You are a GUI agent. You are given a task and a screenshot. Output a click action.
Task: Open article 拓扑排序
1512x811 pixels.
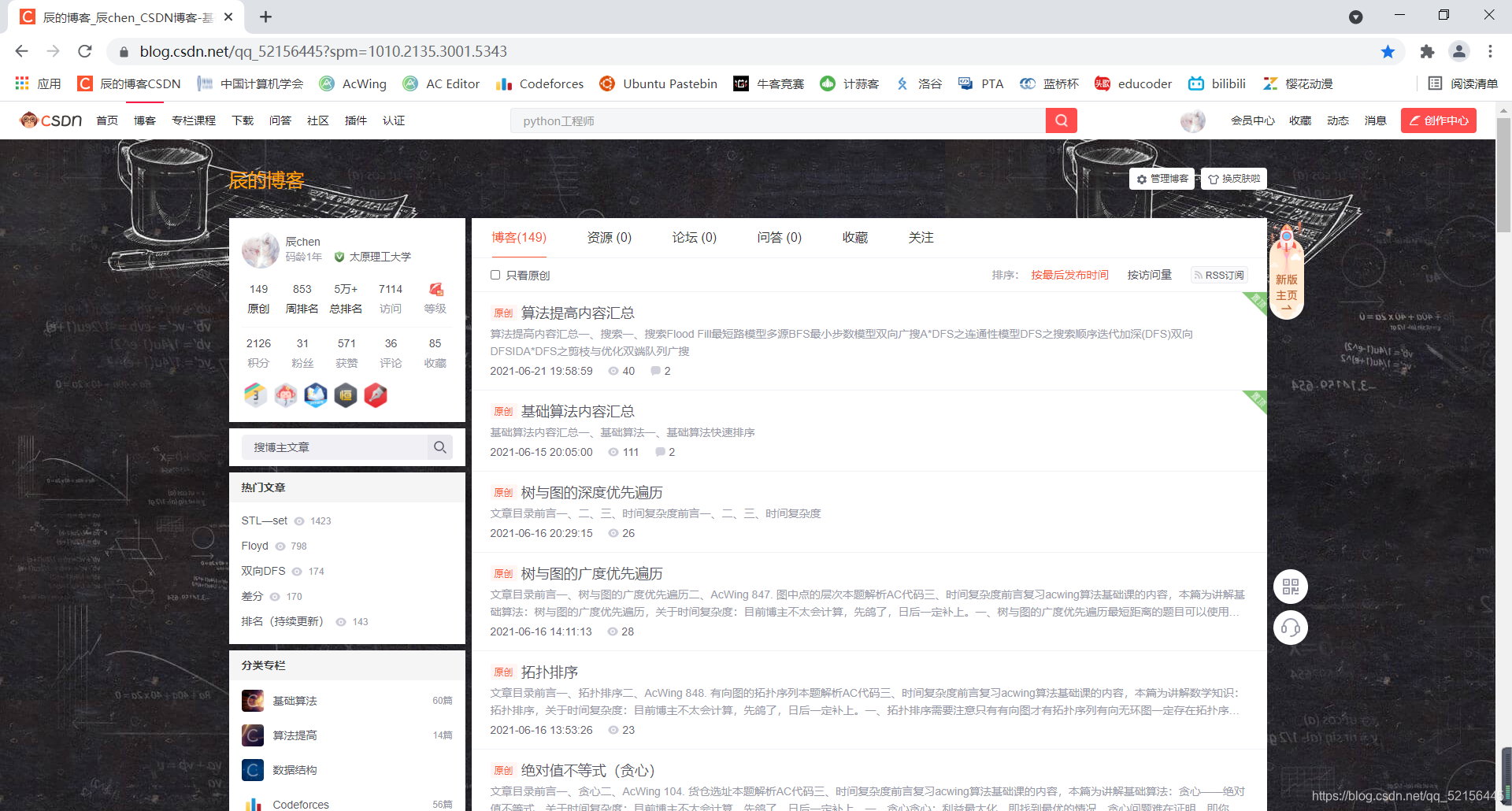click(550, 672)
